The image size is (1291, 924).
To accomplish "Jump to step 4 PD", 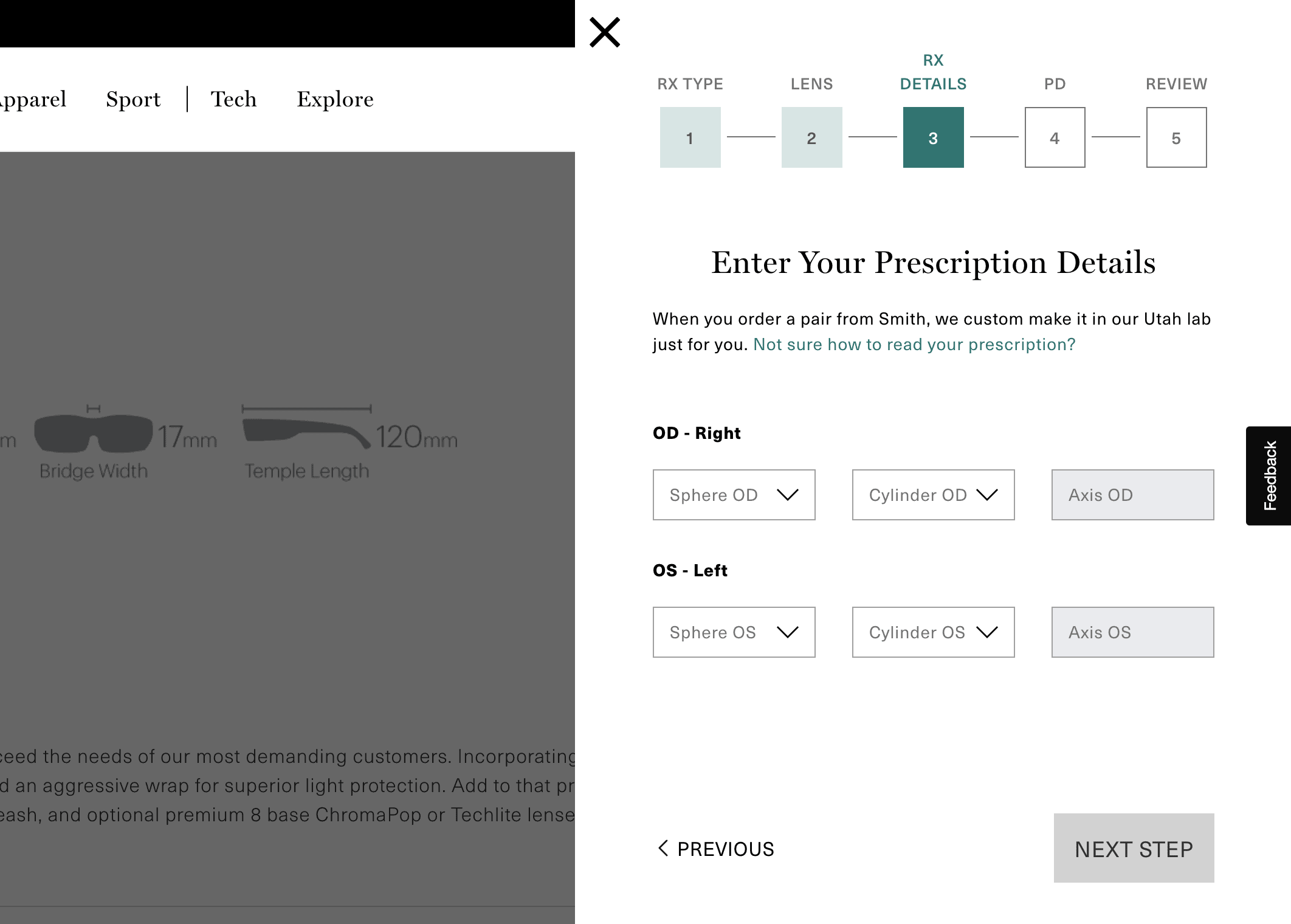I will [x=1055, y=137].
